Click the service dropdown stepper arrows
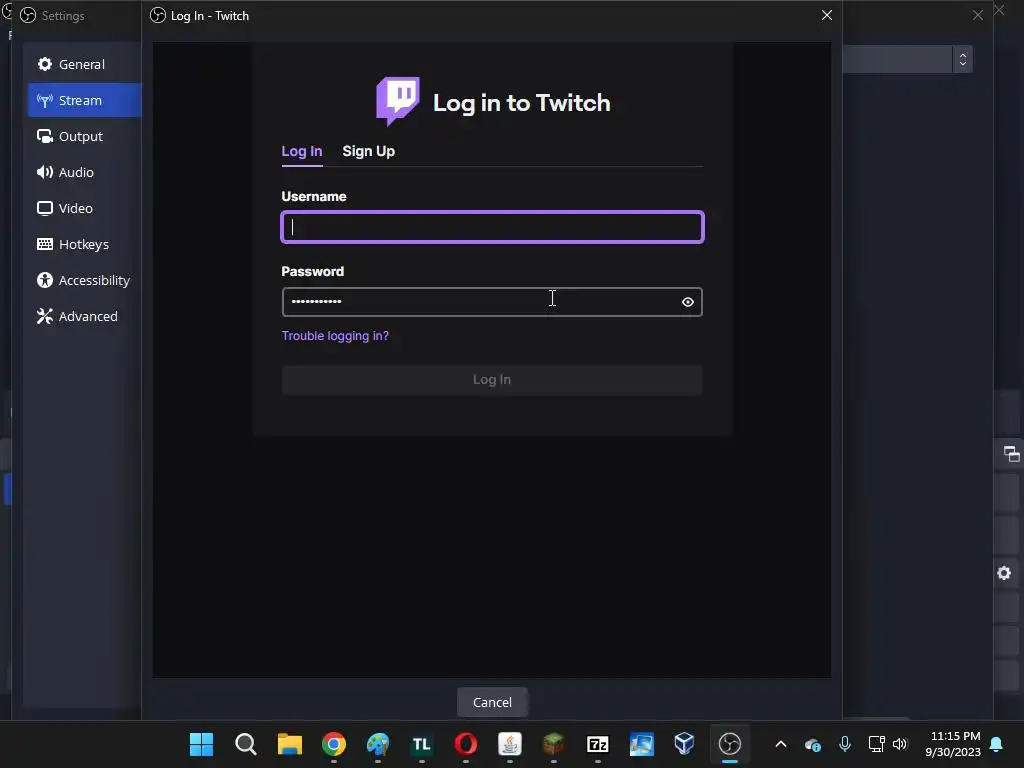The image size is (1024, 768). pyautogui.click(x=963, y=59)
